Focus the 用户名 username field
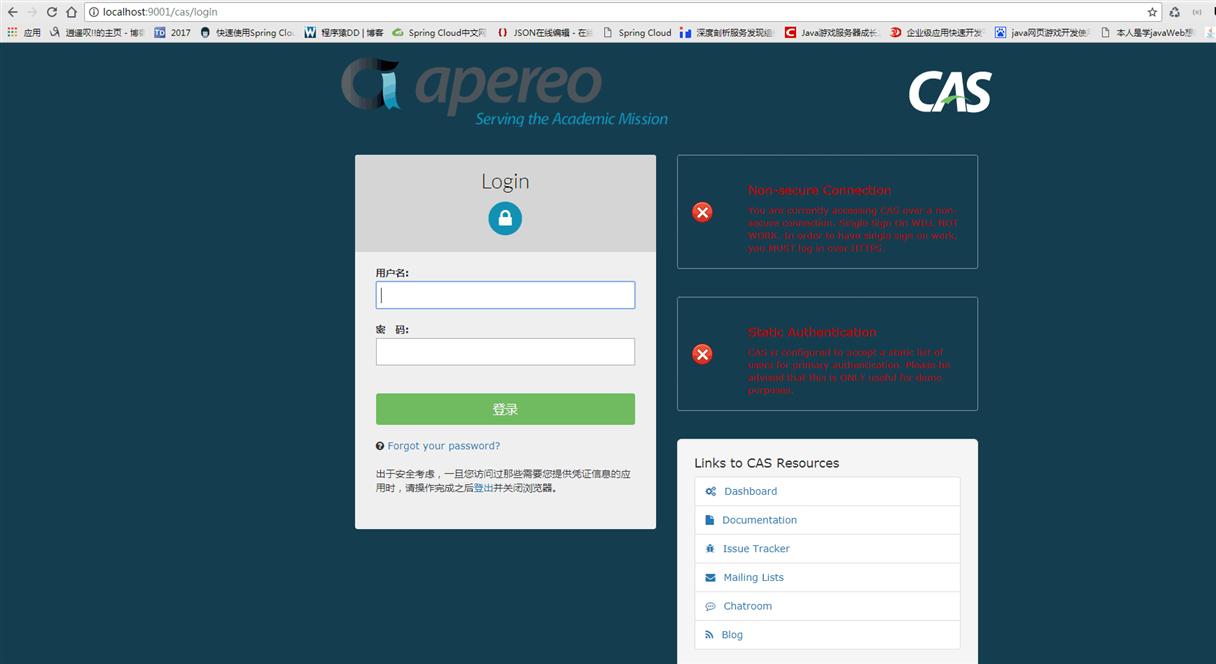1216x664 pixels. pos(505,295)
